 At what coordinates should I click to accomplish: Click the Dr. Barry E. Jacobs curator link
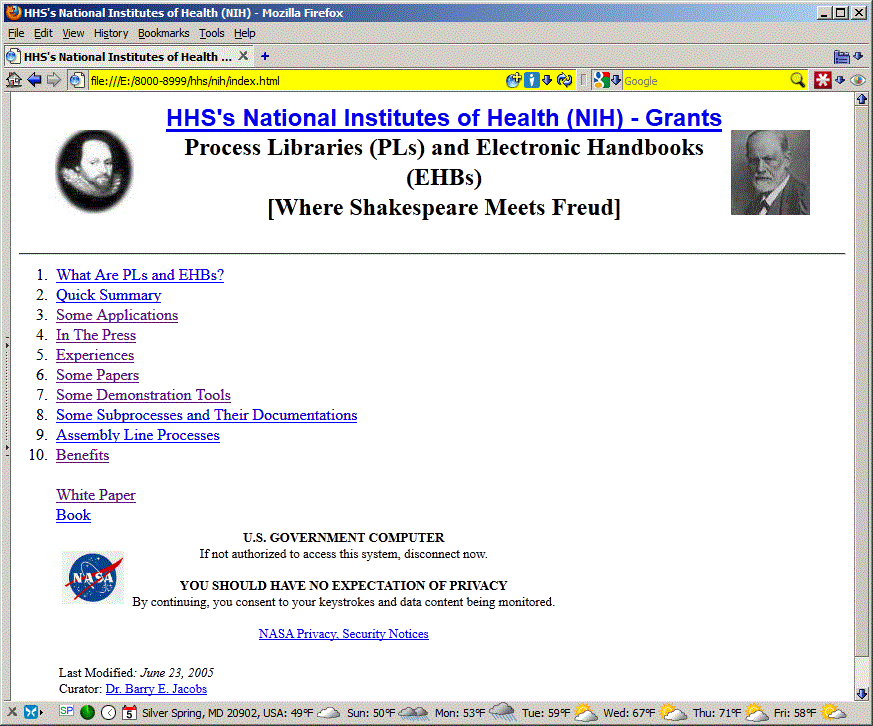[x=156, y=689]
